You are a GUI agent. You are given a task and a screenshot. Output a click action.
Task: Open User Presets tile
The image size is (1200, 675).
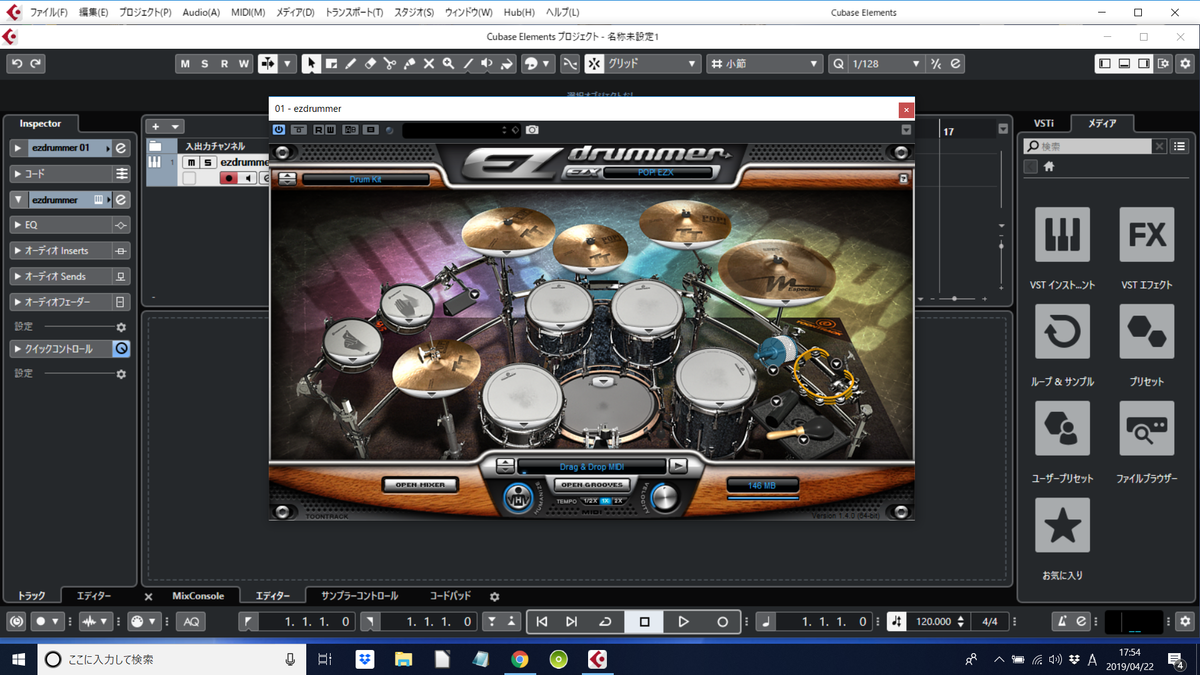[x=1062, y=428]
